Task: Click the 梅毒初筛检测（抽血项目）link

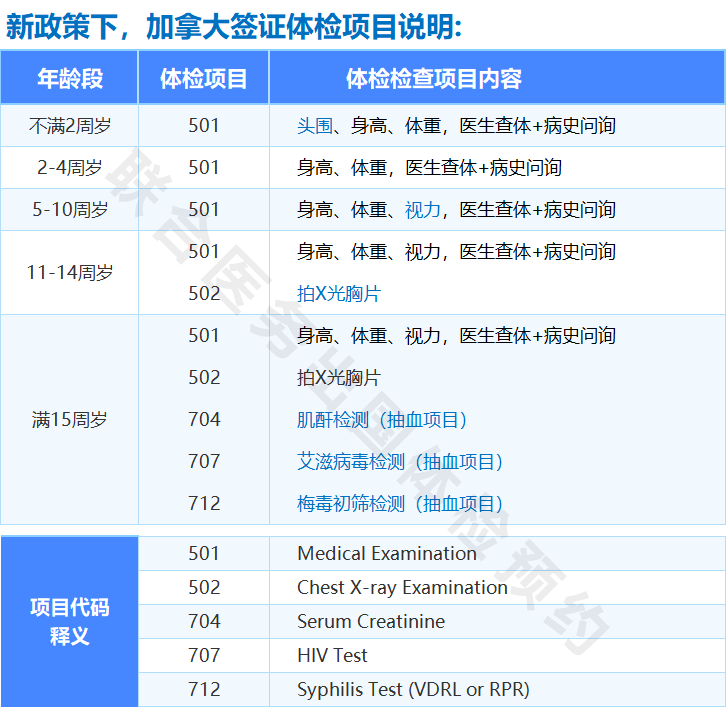Action: coord(400,504)
